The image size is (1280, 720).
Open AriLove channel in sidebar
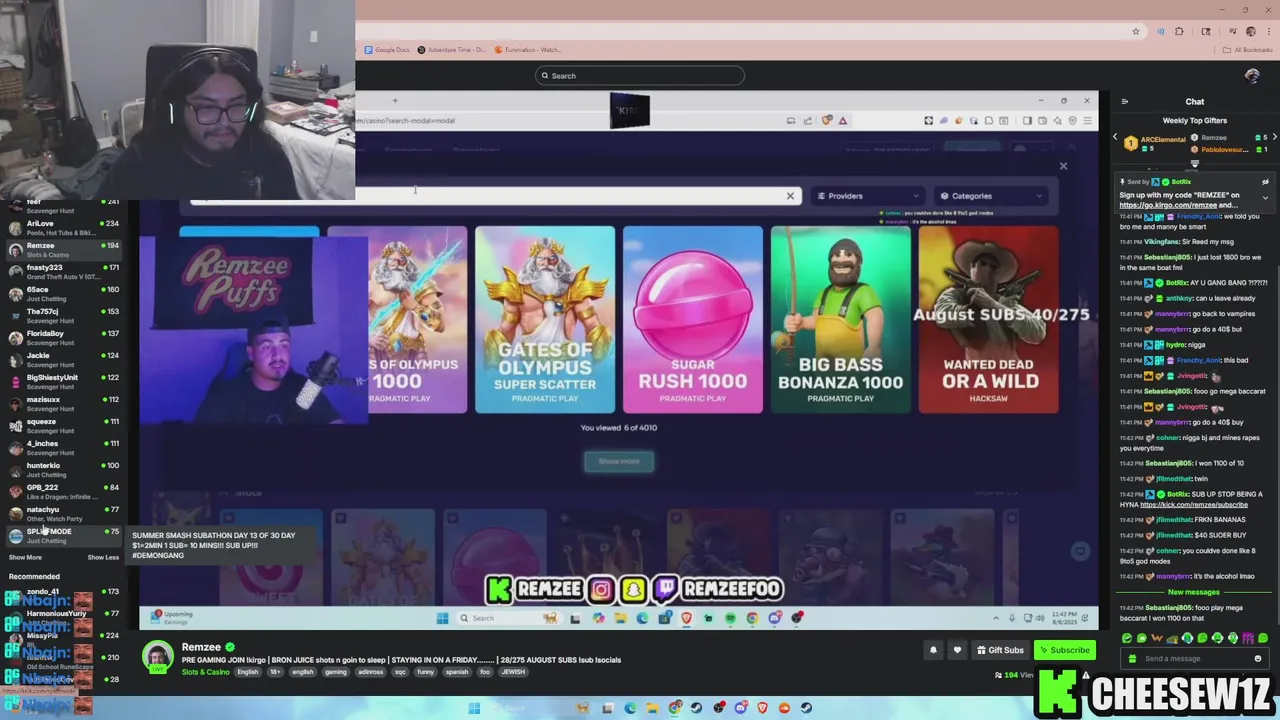coord(62,227)
